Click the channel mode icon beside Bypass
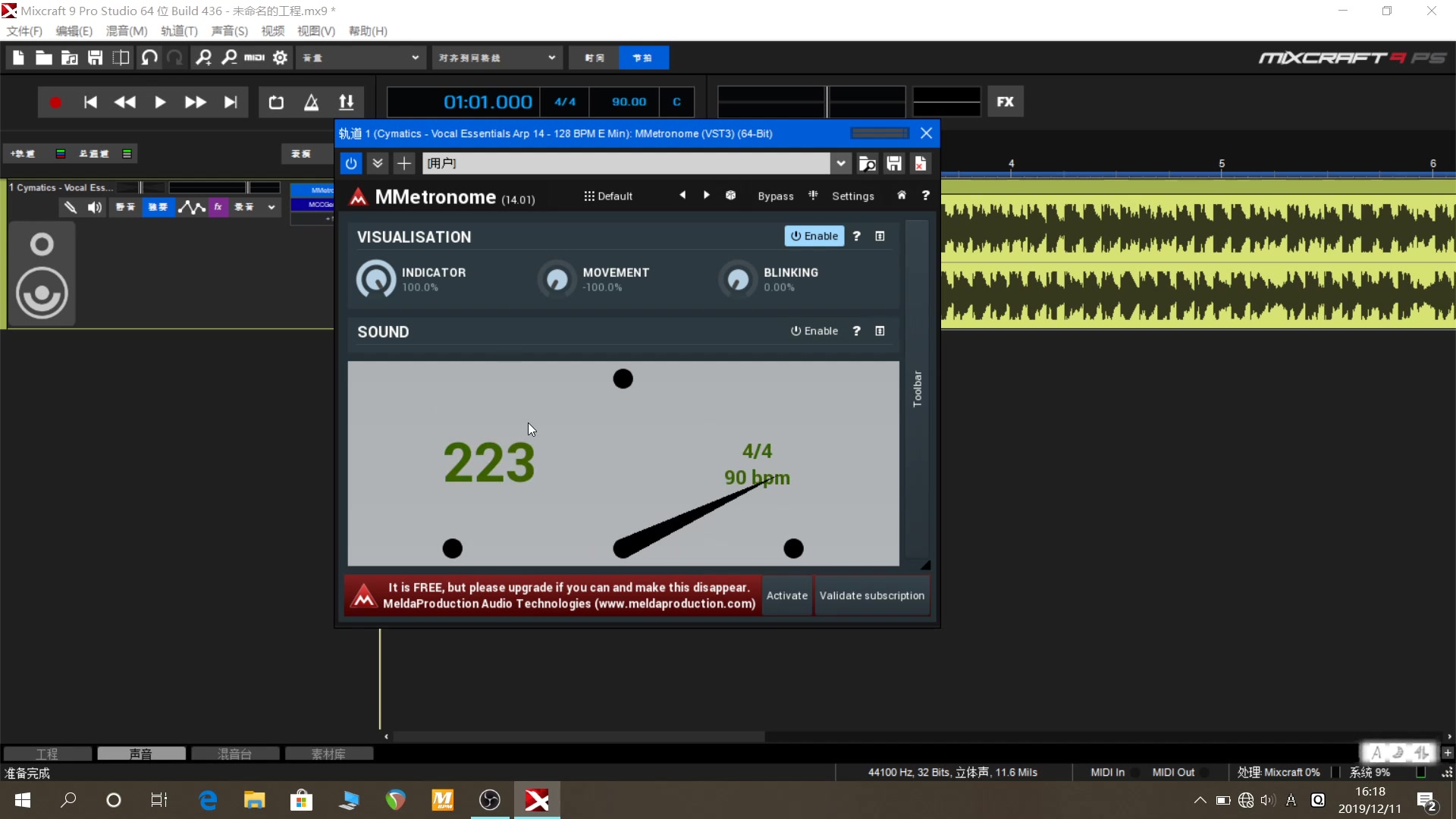This screenshot has width=1456, height=819. [x=813, y=195]
